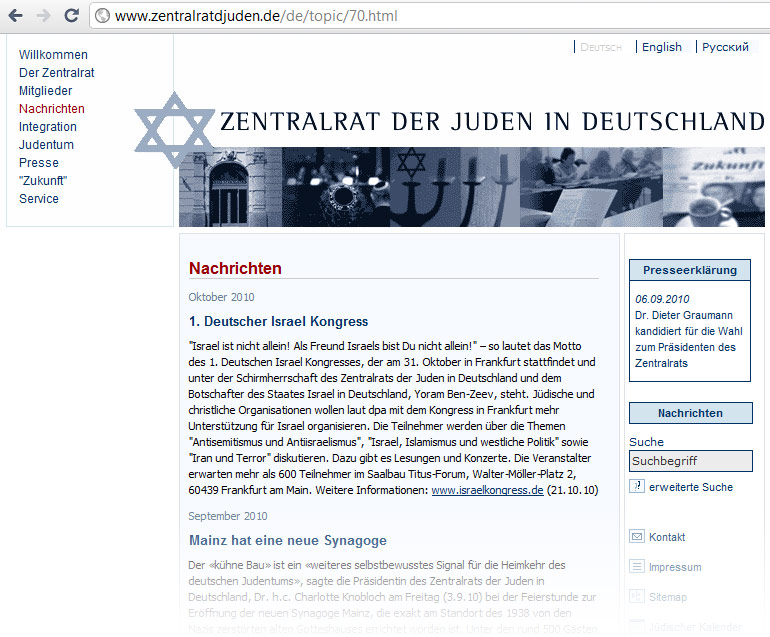
Task: Click the Suchbegriff search field
Action: [x=690, y=461]
